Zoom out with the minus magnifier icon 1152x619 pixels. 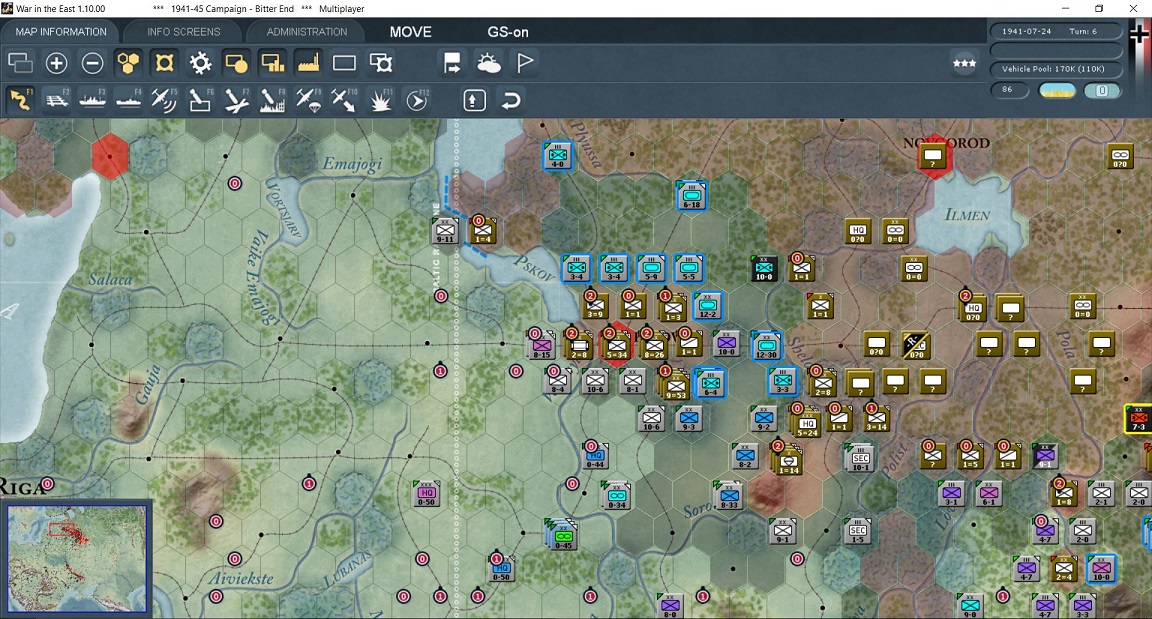tap(92, 63)
